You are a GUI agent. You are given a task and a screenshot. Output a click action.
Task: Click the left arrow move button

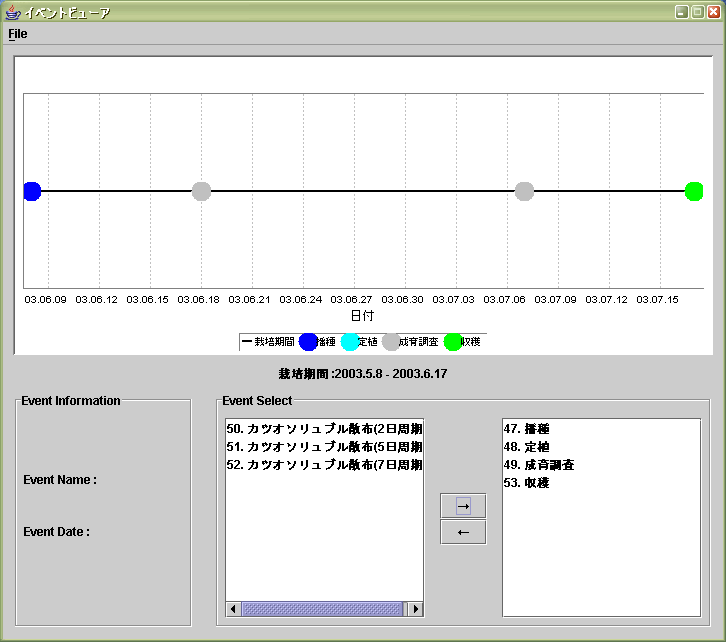463,532
